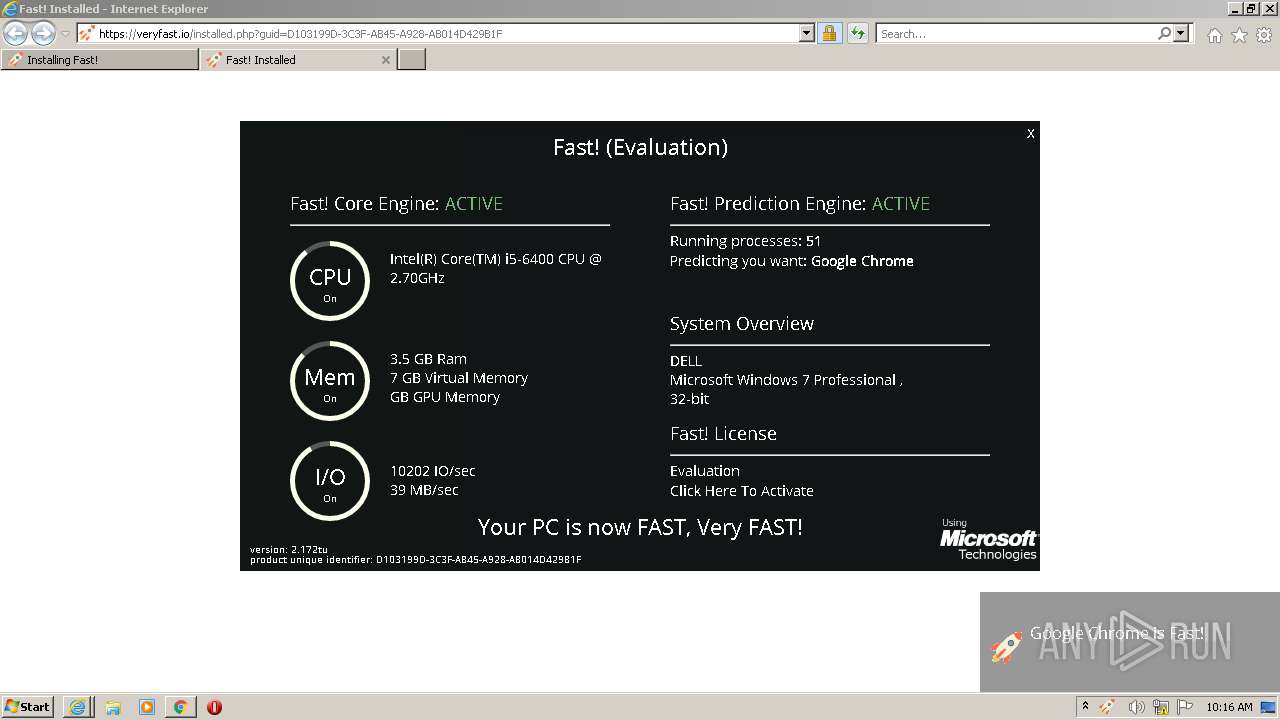Click the red stop-sign taskbar icon

click(214, 707)
